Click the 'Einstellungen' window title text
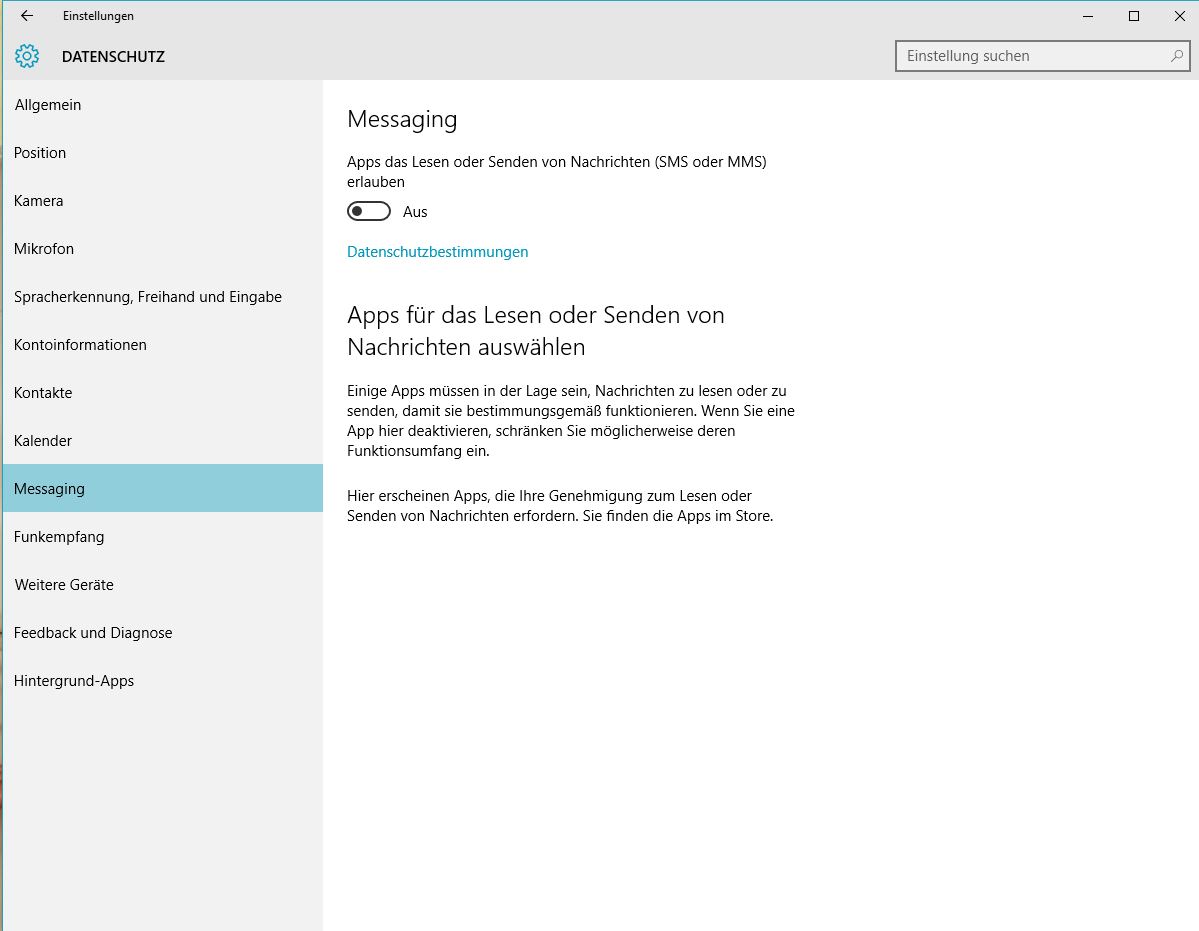This screenshot has height=931, width=1199. 98,16
